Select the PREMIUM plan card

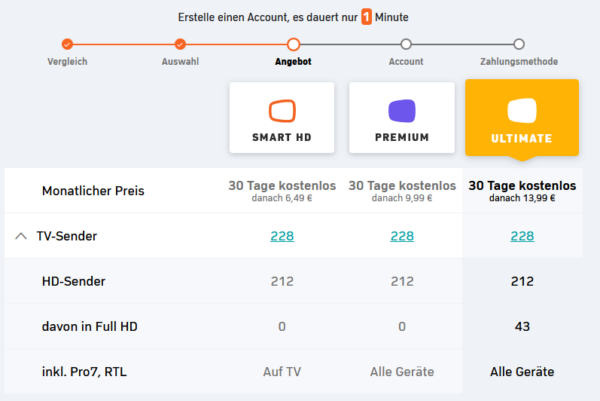coord(402,118)
